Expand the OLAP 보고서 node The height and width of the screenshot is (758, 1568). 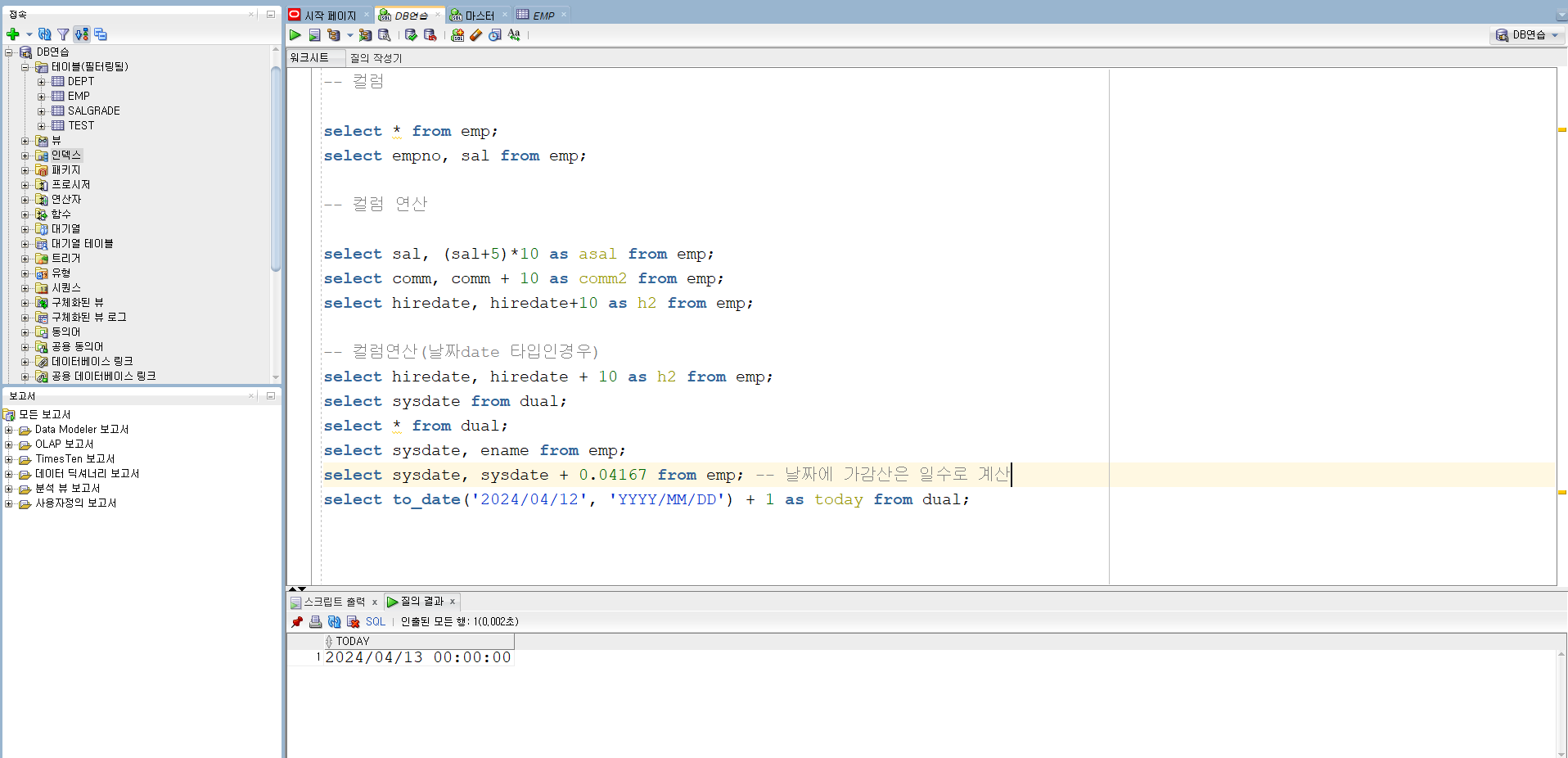pos(9,444)
